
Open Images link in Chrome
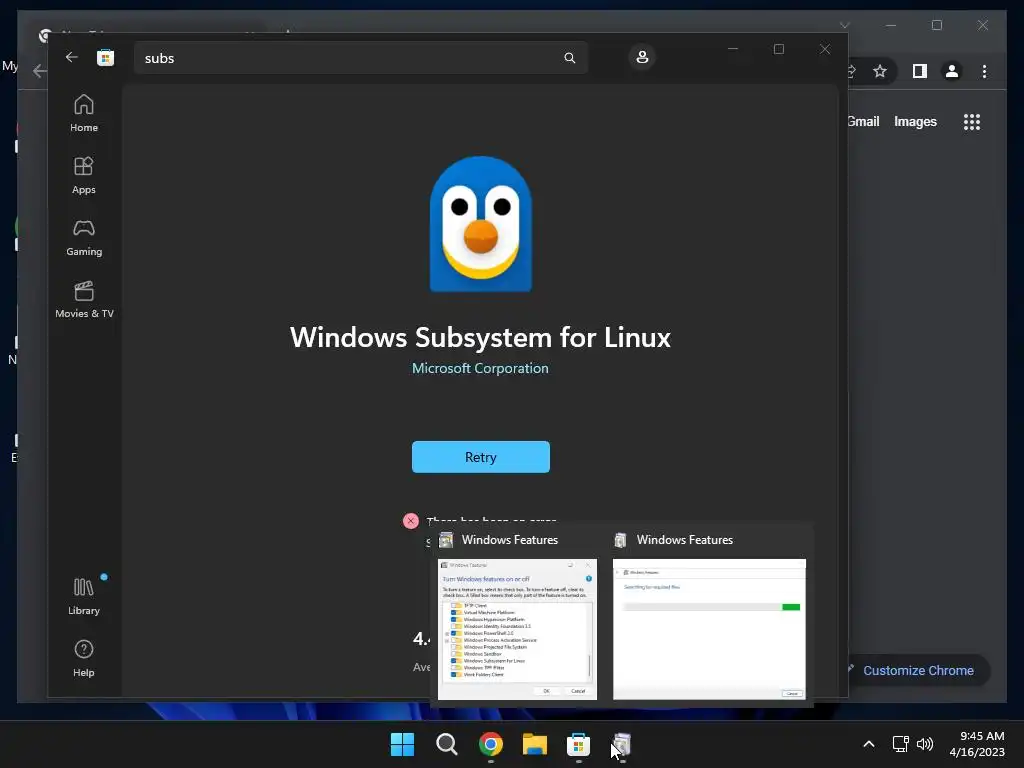[915, 121]
